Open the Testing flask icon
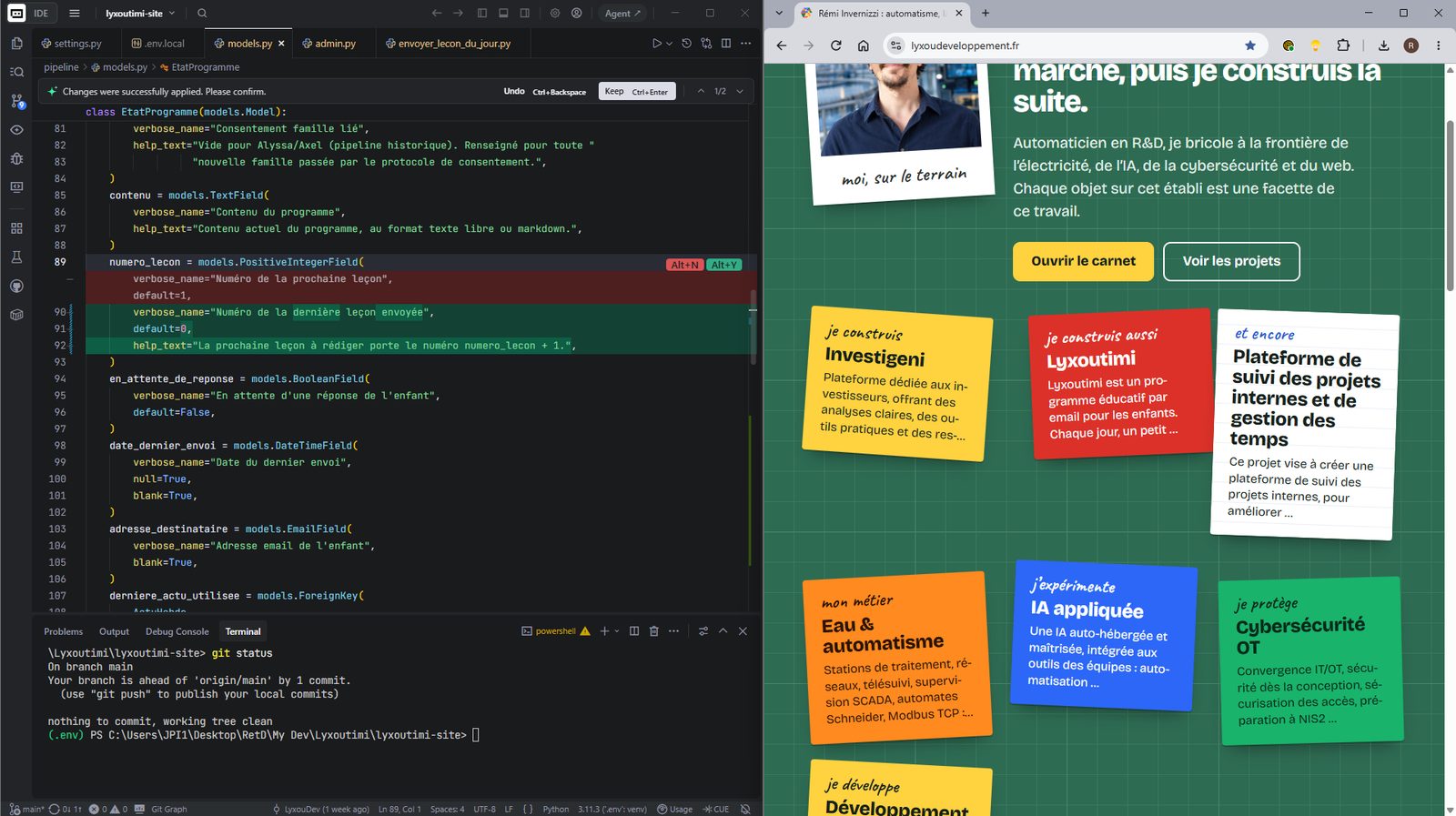1456x816 pixels. [x=16, y=257]
